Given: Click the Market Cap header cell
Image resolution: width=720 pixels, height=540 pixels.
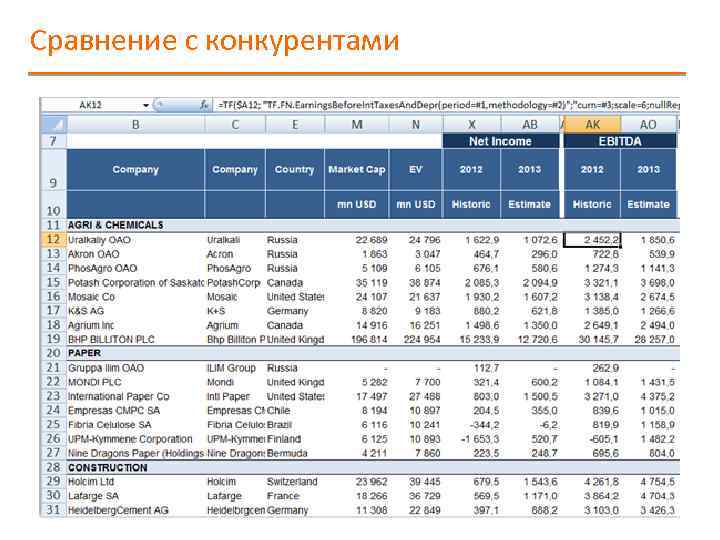Looking at the screenshot, I should [x=357, y=169].
